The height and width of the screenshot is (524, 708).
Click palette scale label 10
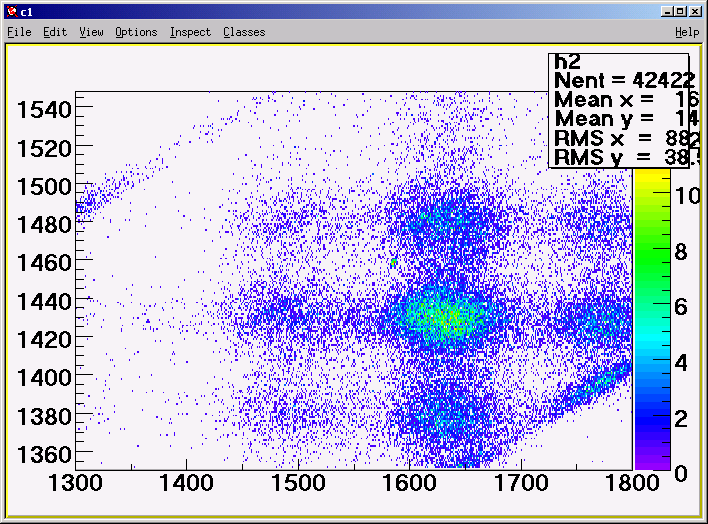tap(688, 196)
